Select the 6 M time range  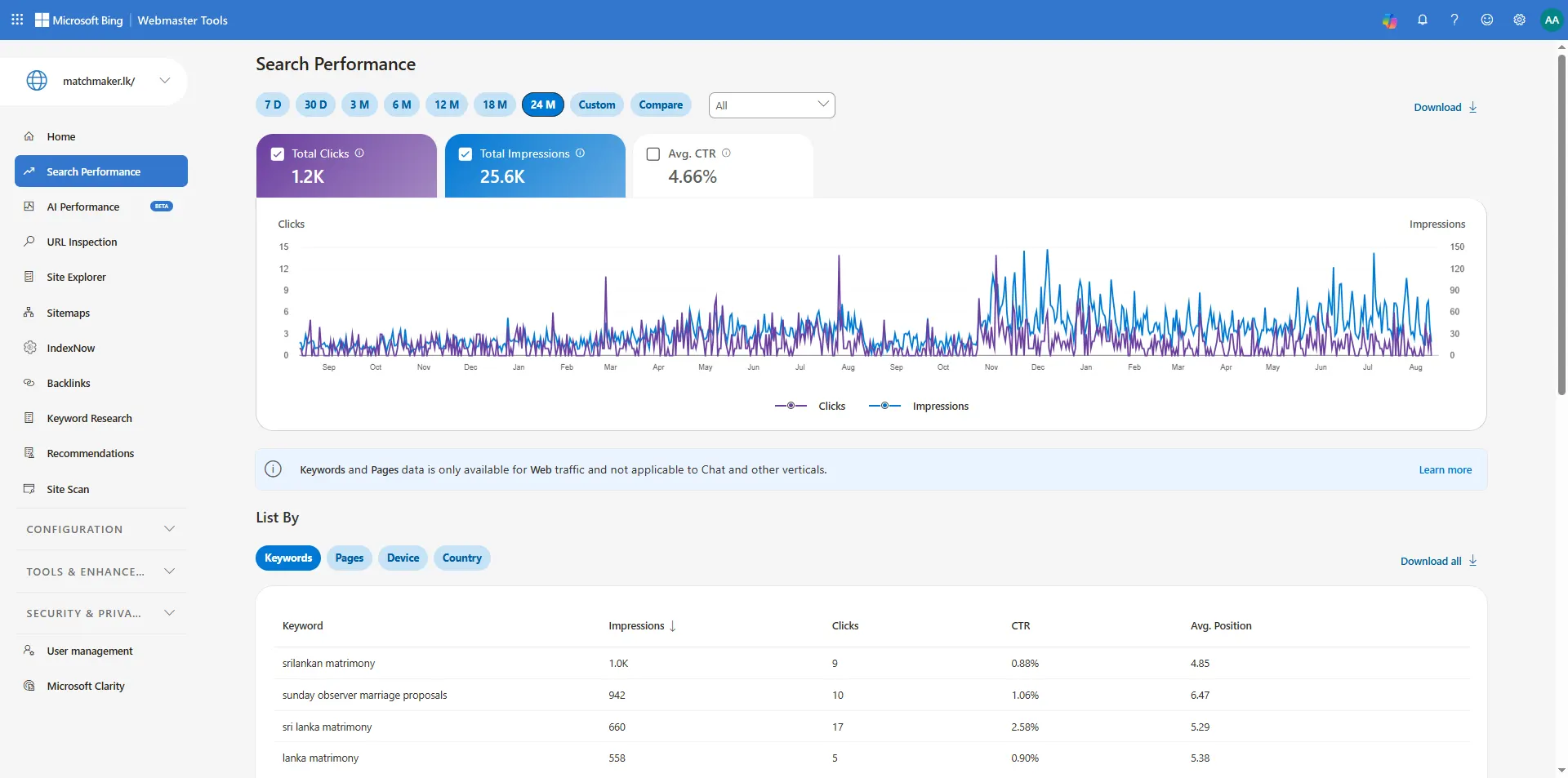tap(402, 104)
